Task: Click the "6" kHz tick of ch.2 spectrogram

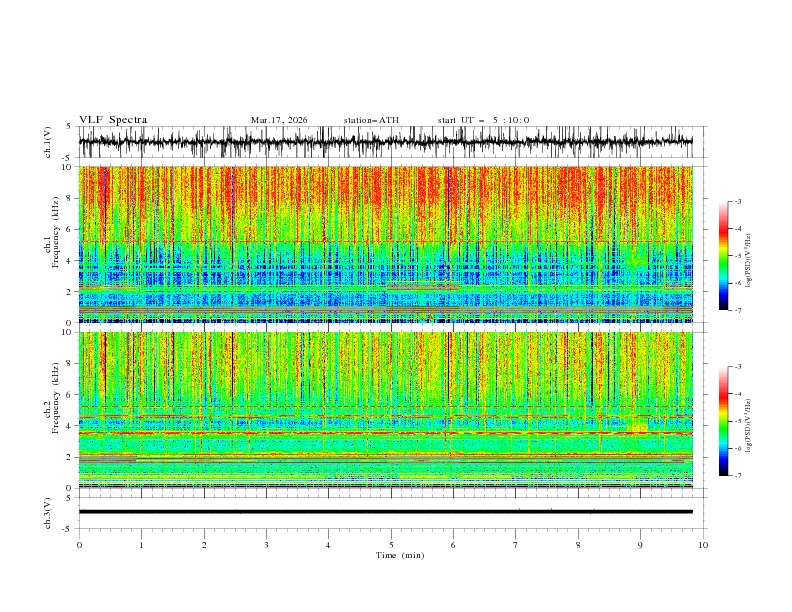Action: pyautogui.click(x=70, y=395)
